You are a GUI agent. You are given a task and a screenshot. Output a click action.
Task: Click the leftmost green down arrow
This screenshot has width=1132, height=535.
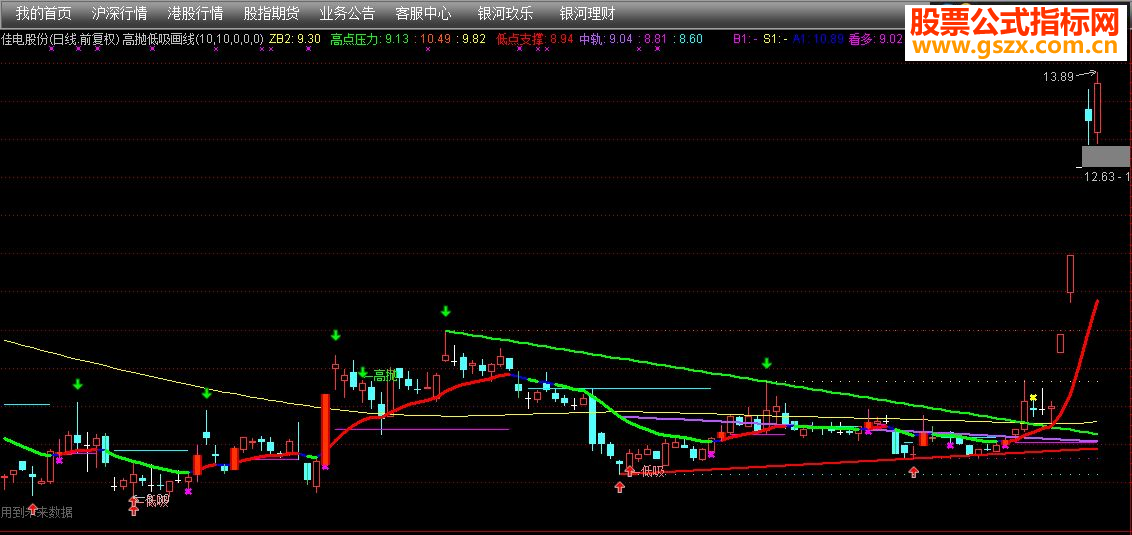[78, 384]
